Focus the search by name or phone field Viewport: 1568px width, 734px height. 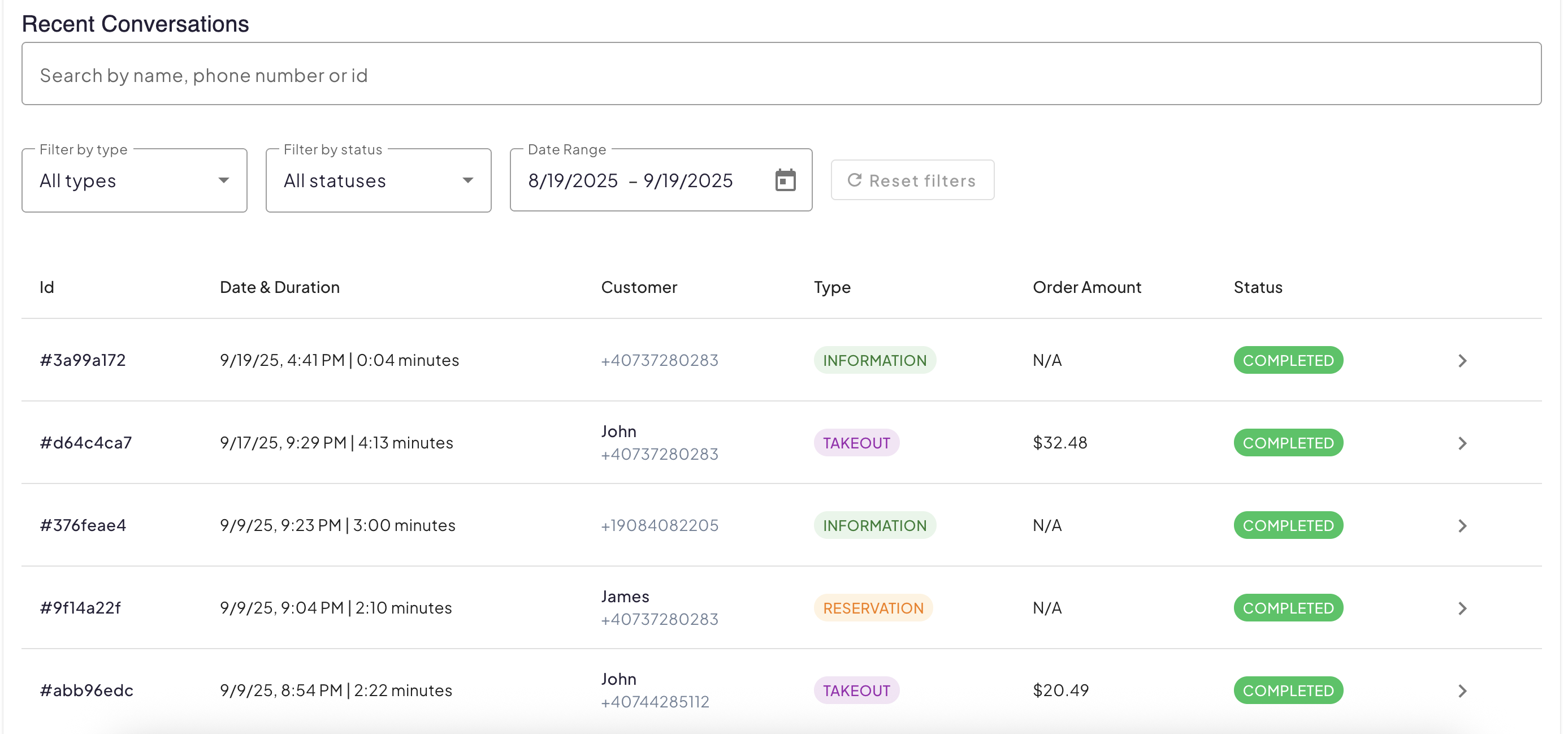tap(781, 74)
